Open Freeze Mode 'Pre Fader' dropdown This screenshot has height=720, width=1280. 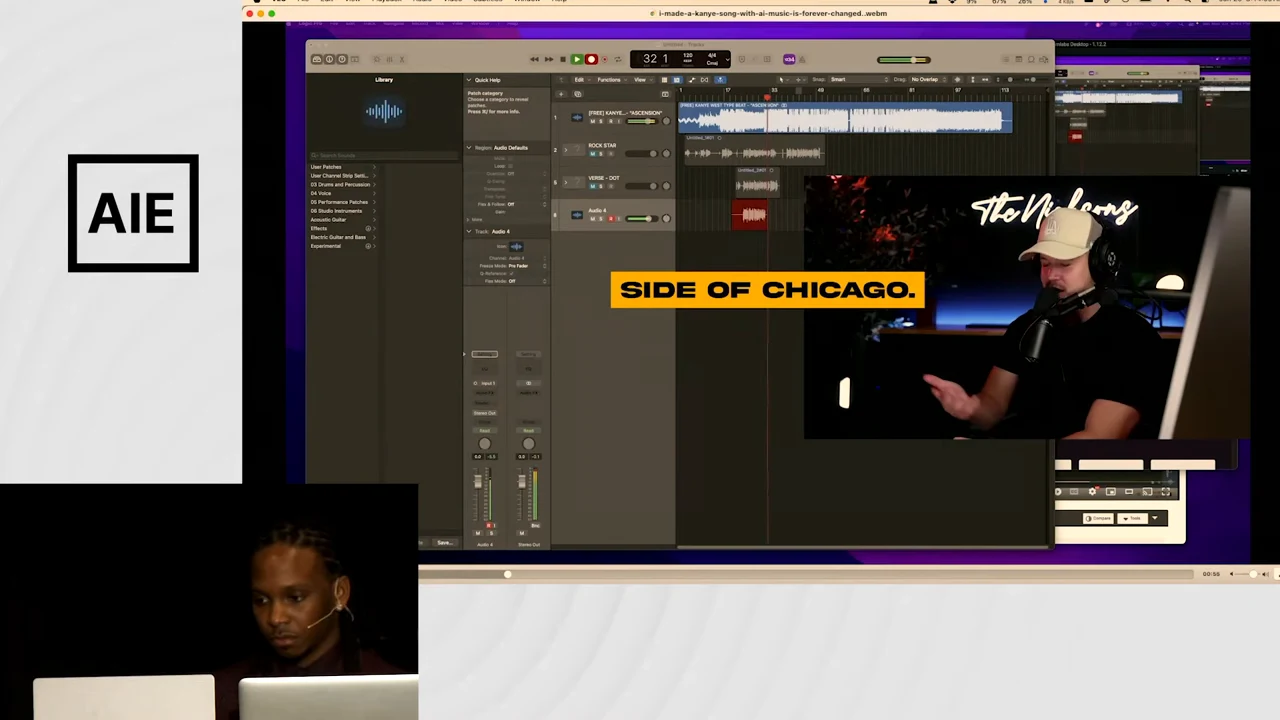526,266
